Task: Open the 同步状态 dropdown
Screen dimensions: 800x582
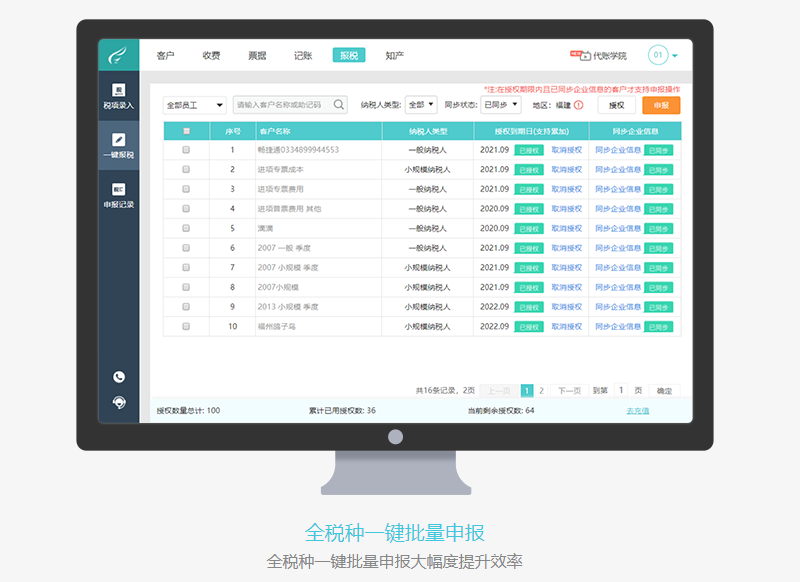Action: (x=500, y=104)
